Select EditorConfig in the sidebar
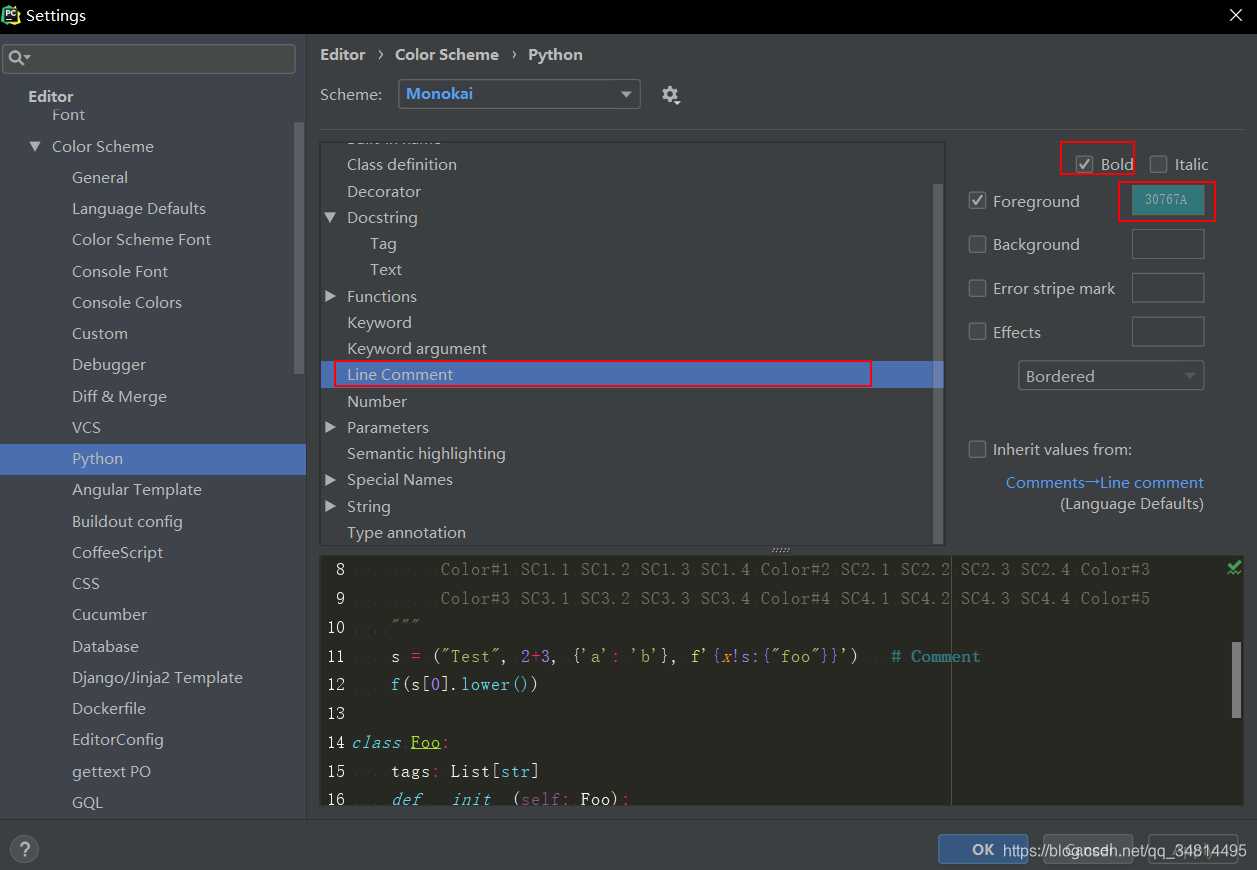 (118, 739)
